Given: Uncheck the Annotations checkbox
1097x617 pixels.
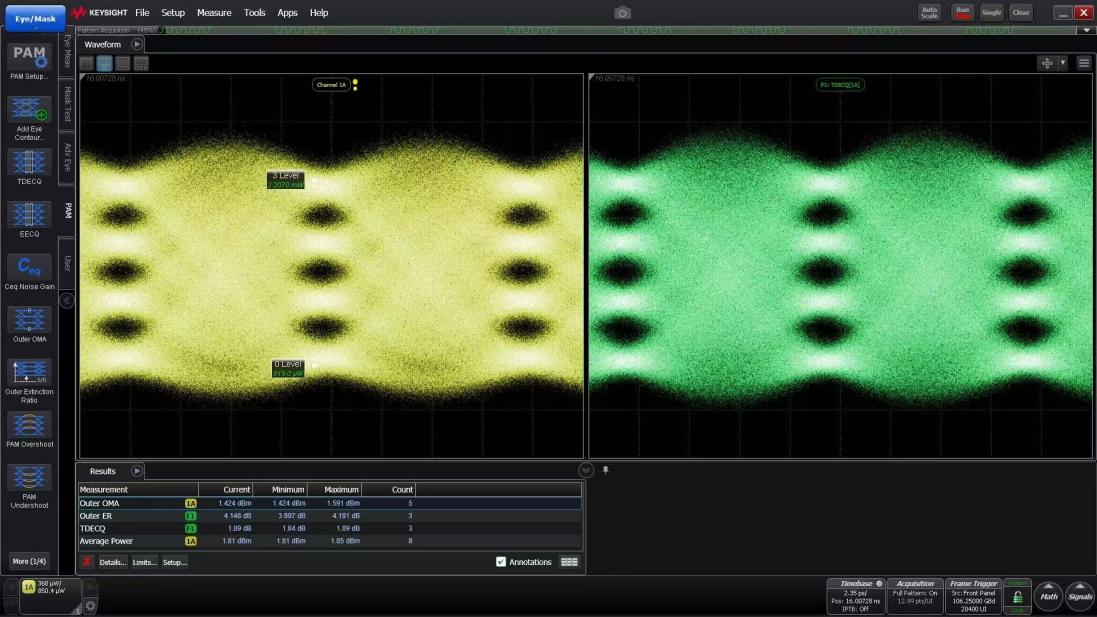Looking at the screenshot, I should click(501, 562).
